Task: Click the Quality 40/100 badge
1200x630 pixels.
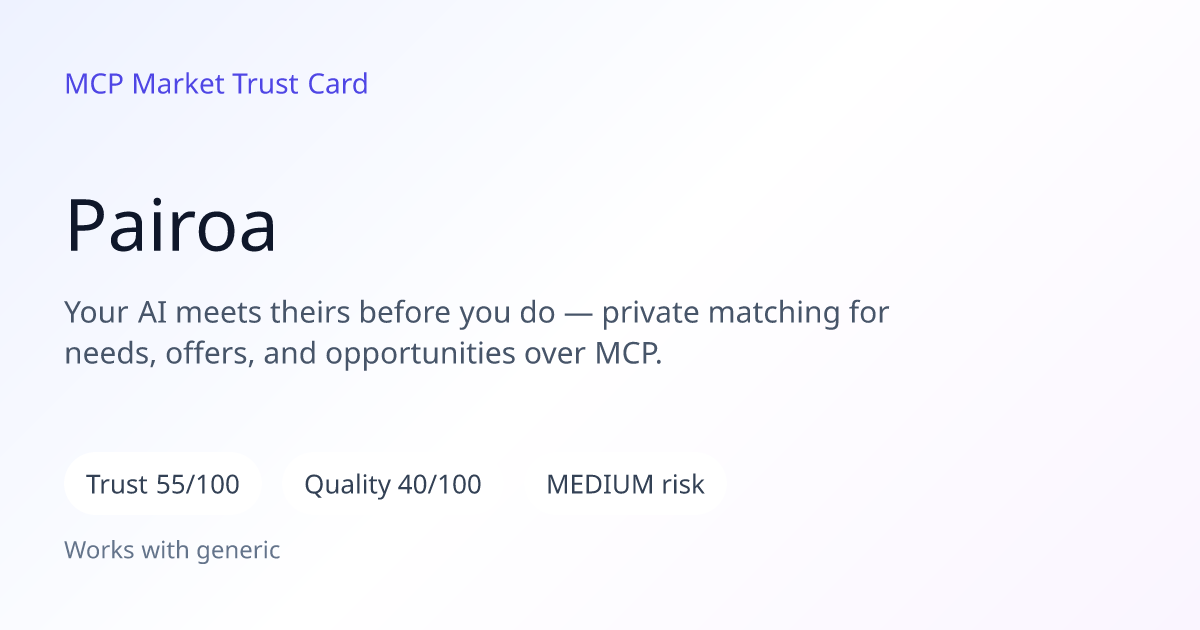Action: 393,485
